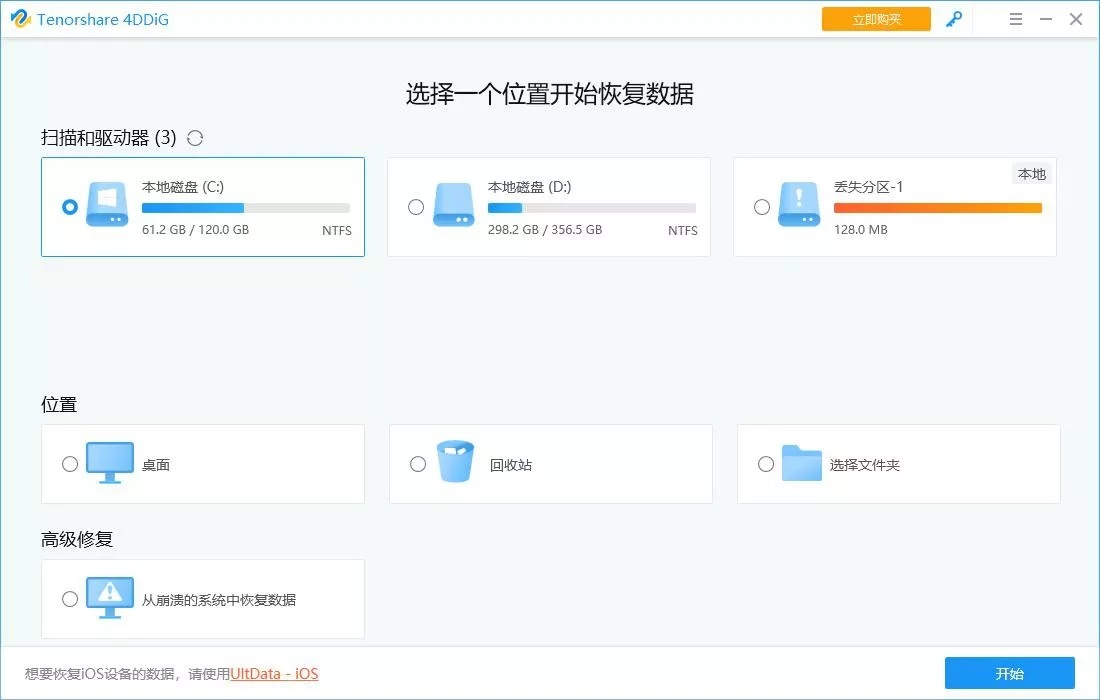Select the 本地磁盘 (C:) radio button
1100x700 pixels.
tap(68, 207)
